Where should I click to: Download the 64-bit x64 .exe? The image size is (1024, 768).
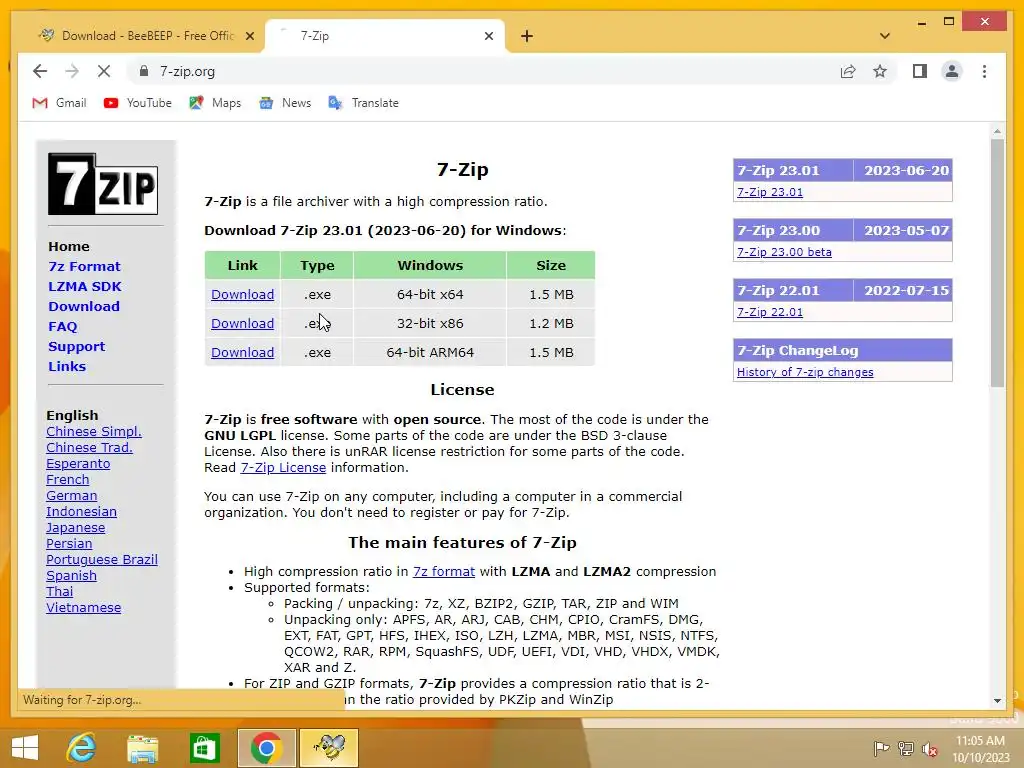tap(242, 295)
